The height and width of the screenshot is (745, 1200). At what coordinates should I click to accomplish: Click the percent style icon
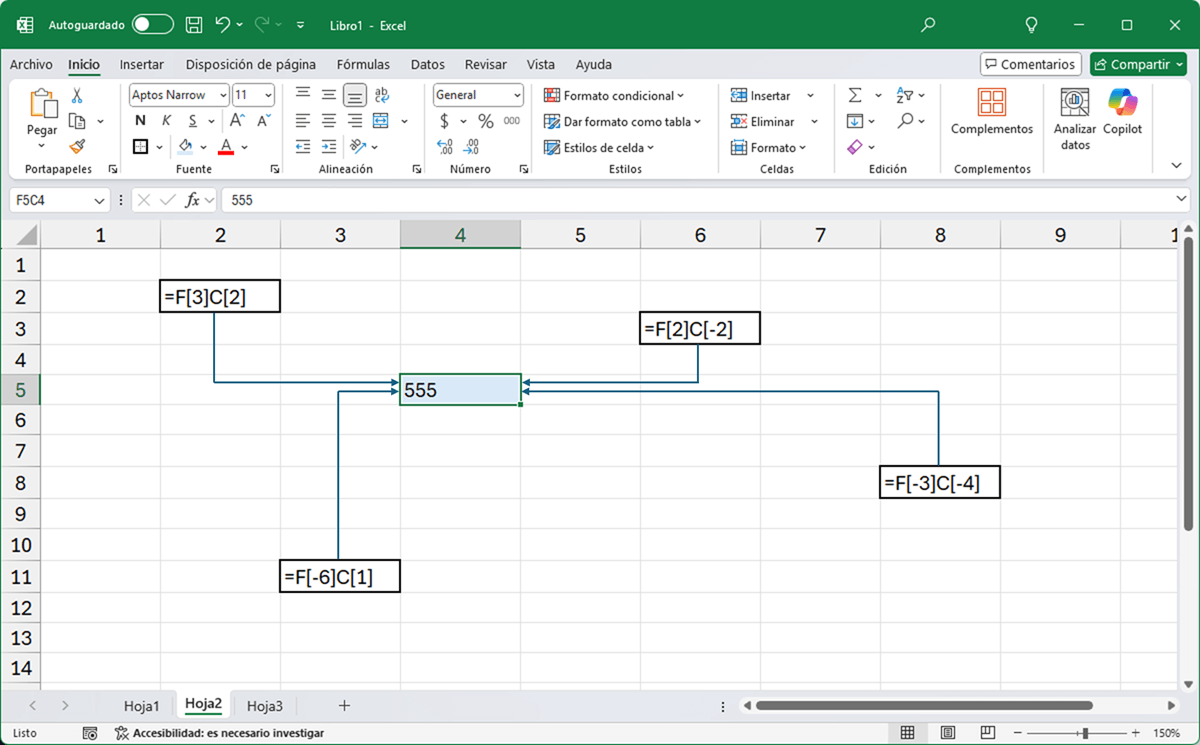coord(486,121)
